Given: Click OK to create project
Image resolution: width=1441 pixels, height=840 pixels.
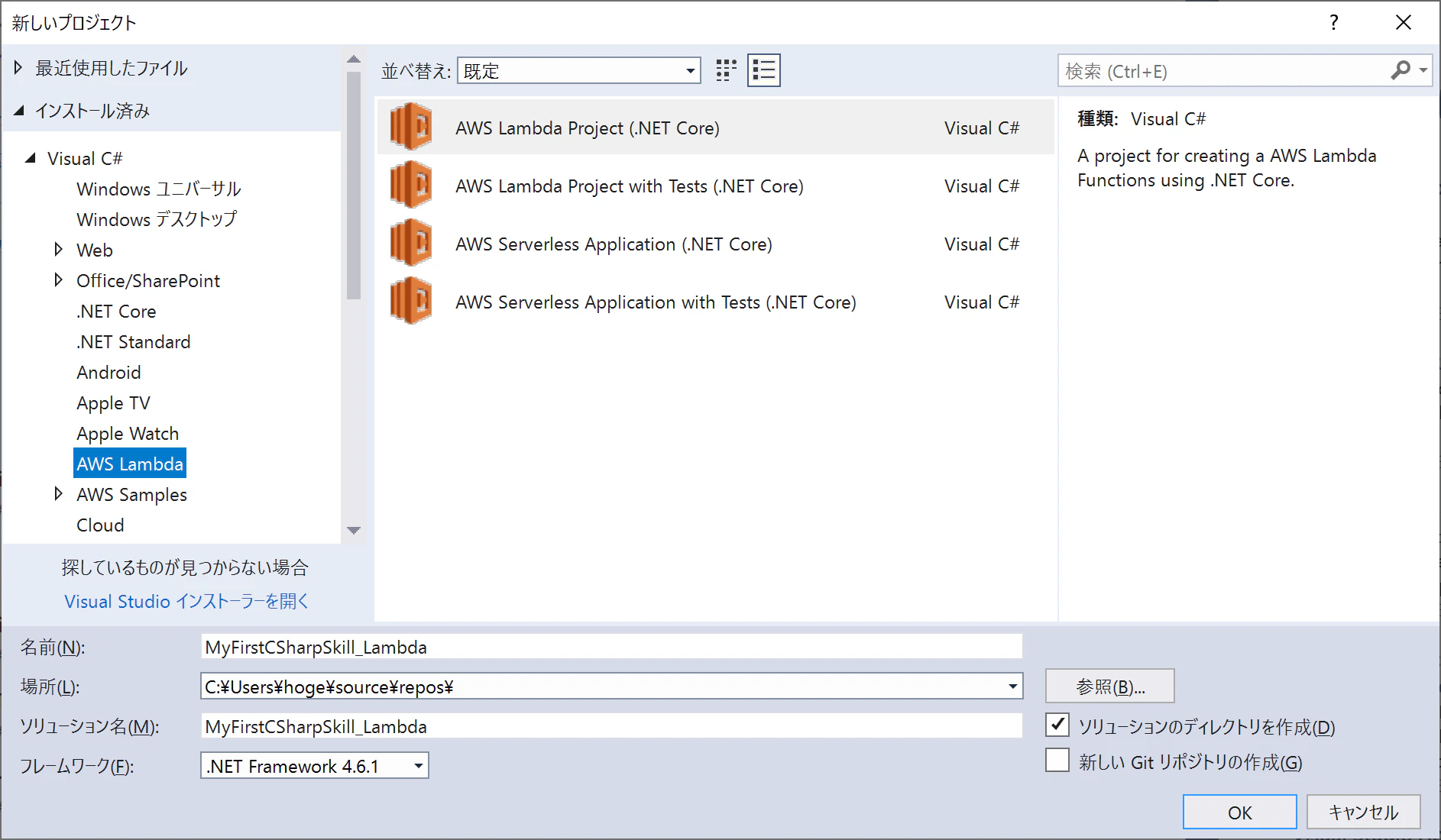Looking at the screenshot, I should coord(1239,812).
